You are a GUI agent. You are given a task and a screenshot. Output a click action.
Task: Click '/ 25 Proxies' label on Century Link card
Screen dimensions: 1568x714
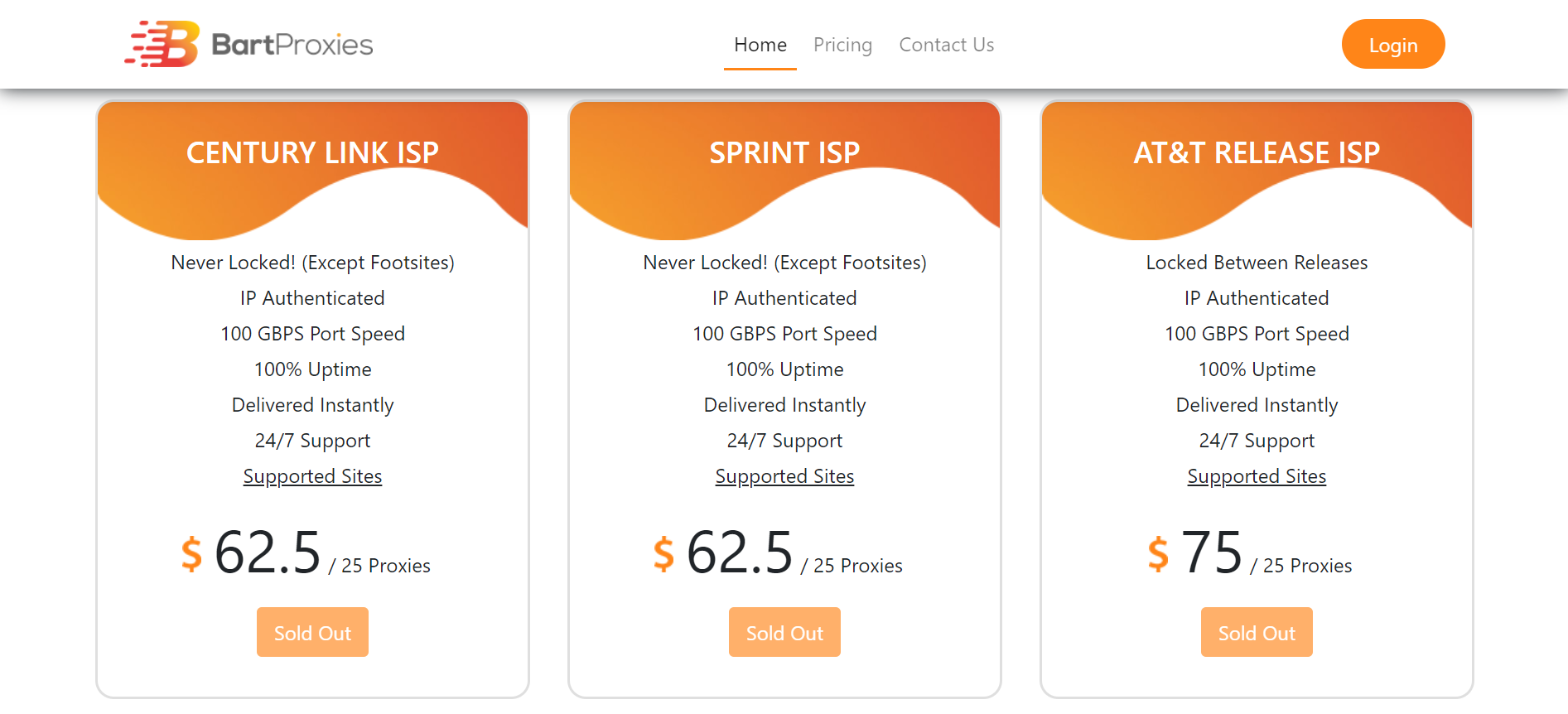(379, 566)
